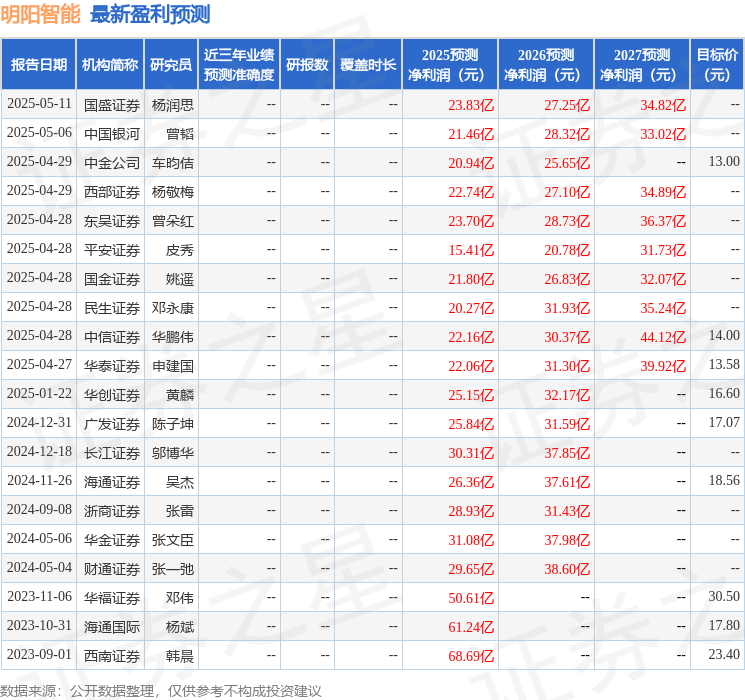The image size is (745, 700).
Task: Click the 2024-12-31 report date
Action: (39, 422)
